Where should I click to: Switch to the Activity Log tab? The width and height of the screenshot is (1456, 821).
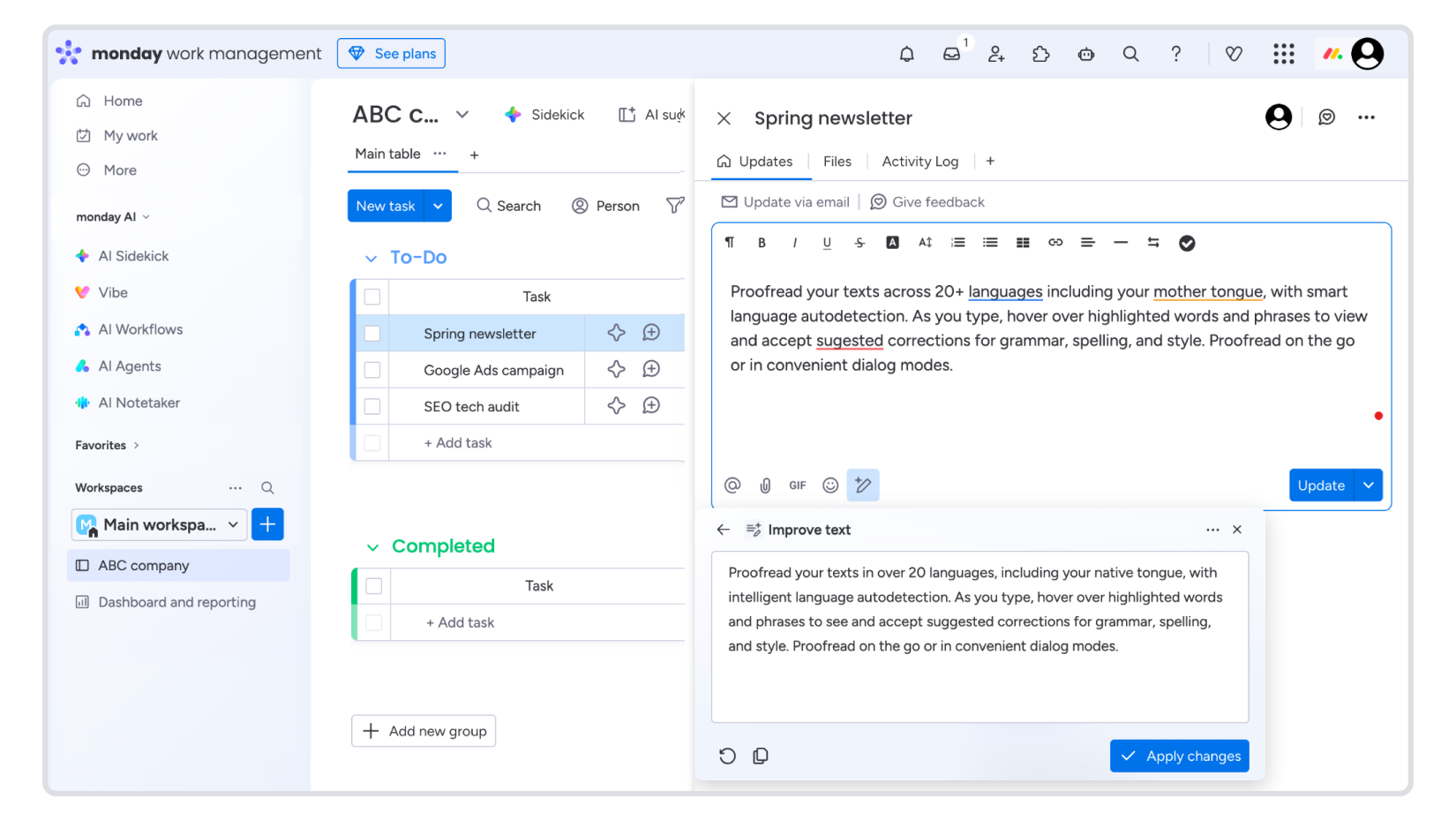click(x=919, y=162)
